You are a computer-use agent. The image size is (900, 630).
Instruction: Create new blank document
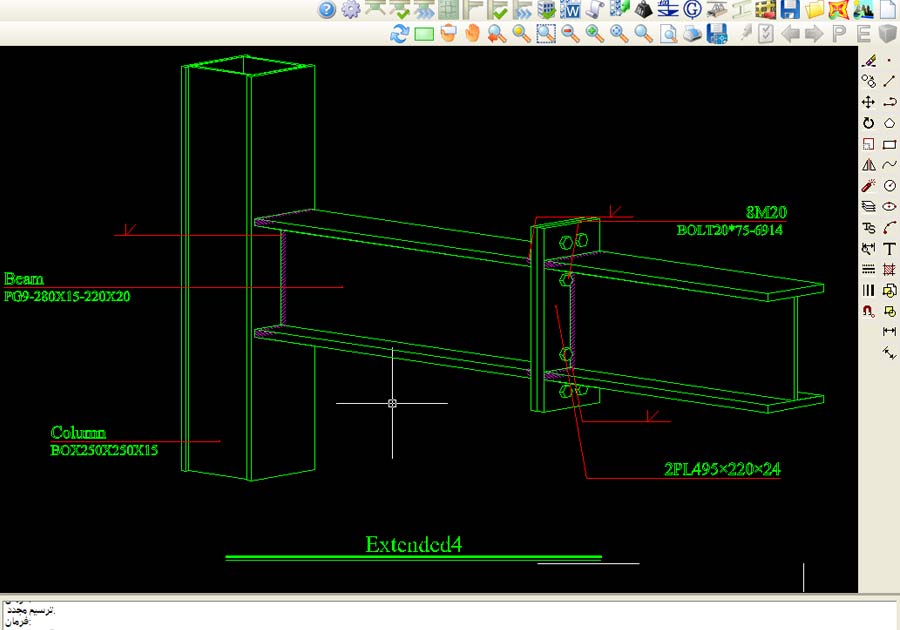(x=887, y=10)
